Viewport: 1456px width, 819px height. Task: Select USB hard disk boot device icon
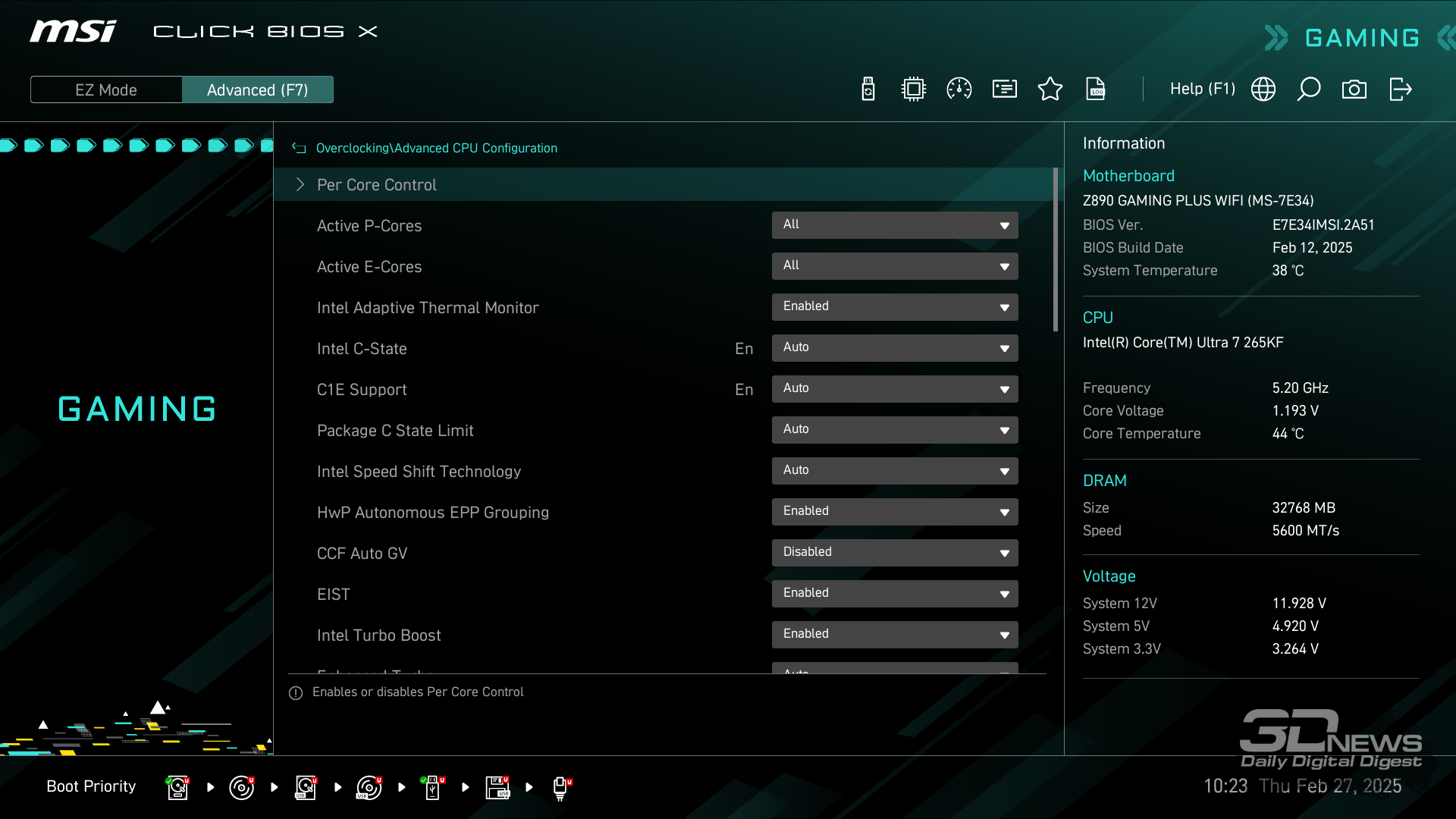click(306, 787)
